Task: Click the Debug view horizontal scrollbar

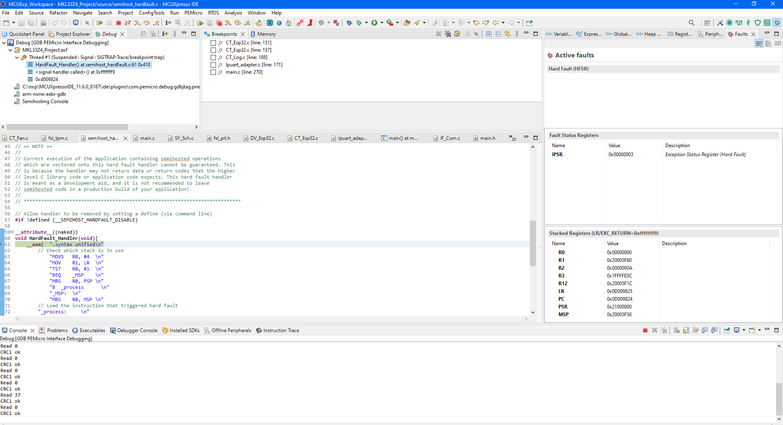Action: (67, 127)
